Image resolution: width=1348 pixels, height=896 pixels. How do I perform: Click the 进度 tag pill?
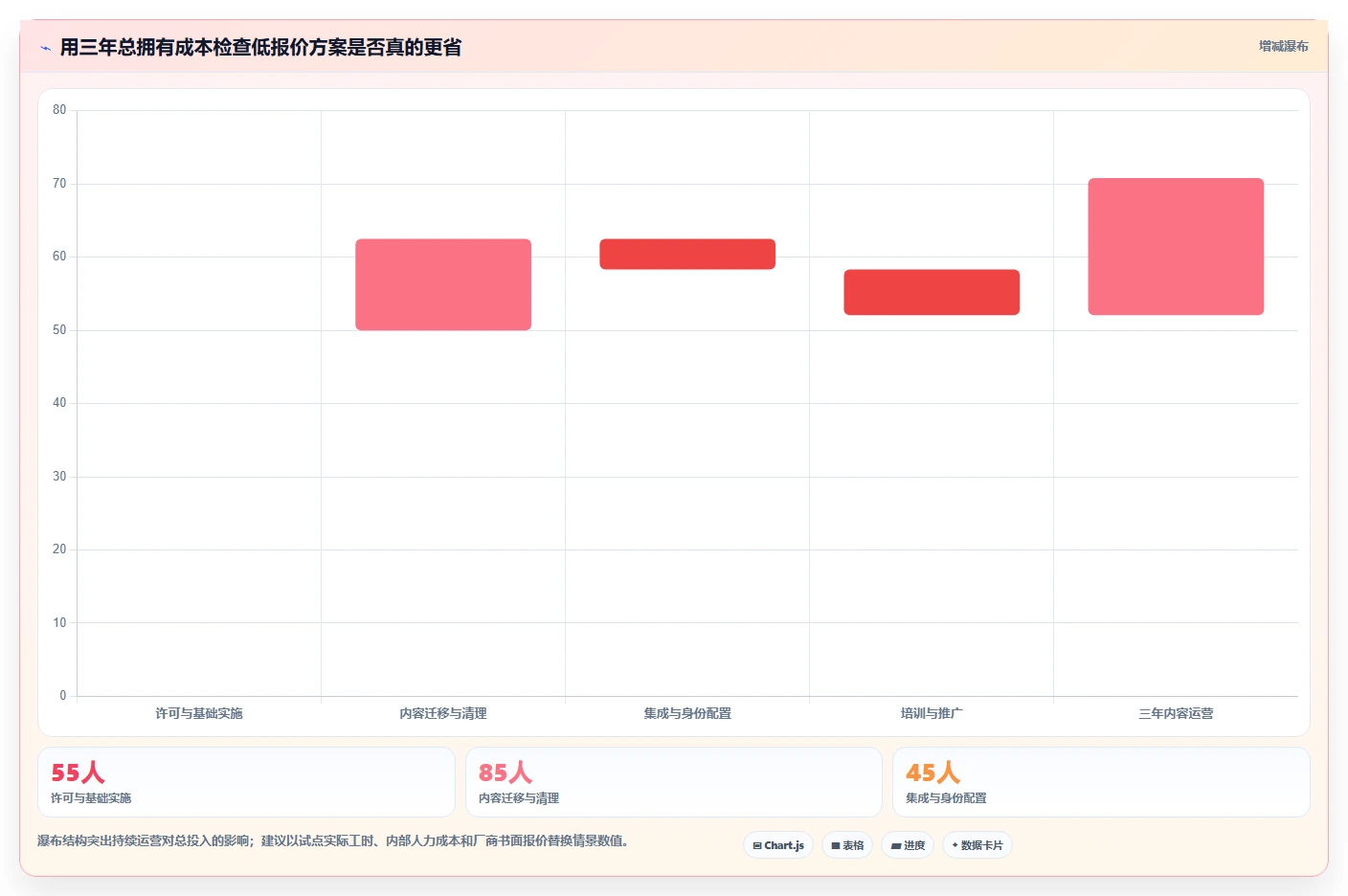tap(908, 845)
